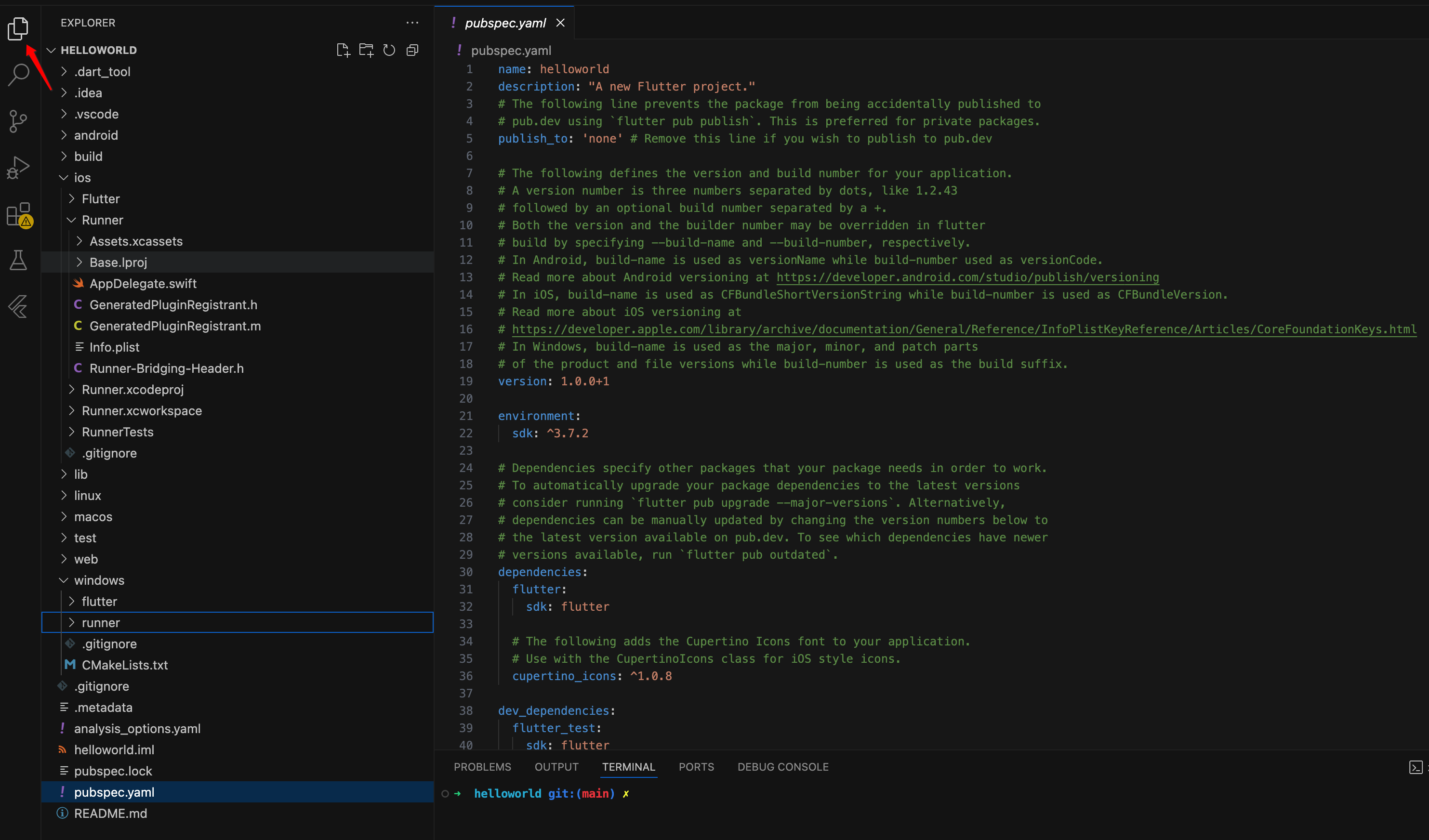Collapse the HELLOWORLD root section
The image size is (1429, 840).
[x=98, y=51]
